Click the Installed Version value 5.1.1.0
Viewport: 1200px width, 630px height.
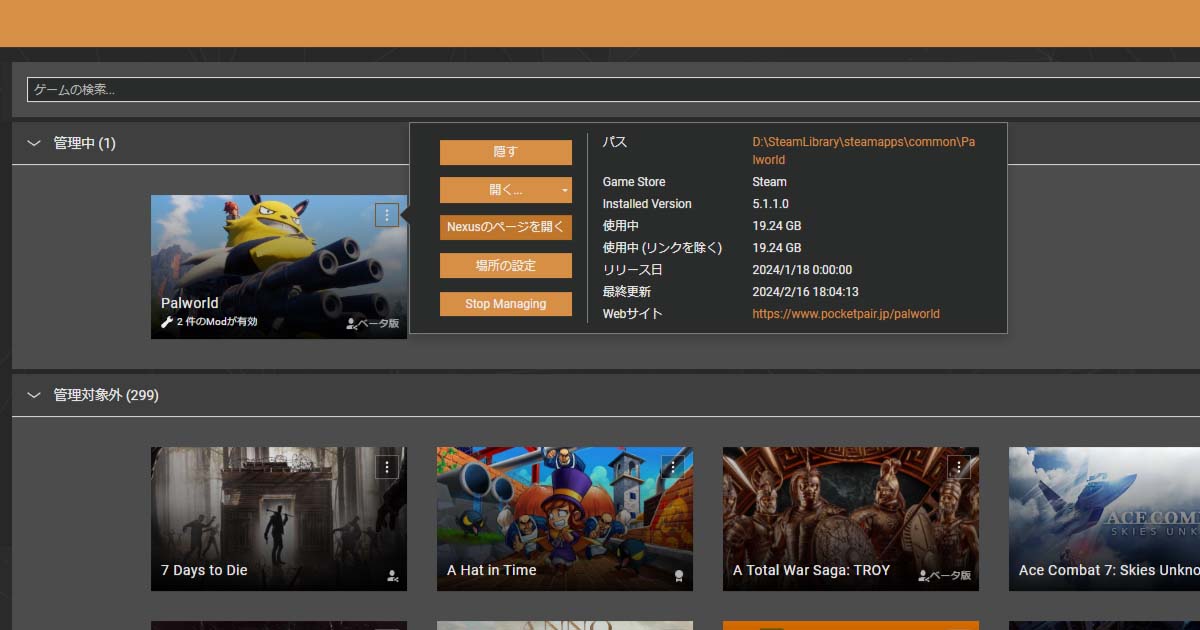770,204
